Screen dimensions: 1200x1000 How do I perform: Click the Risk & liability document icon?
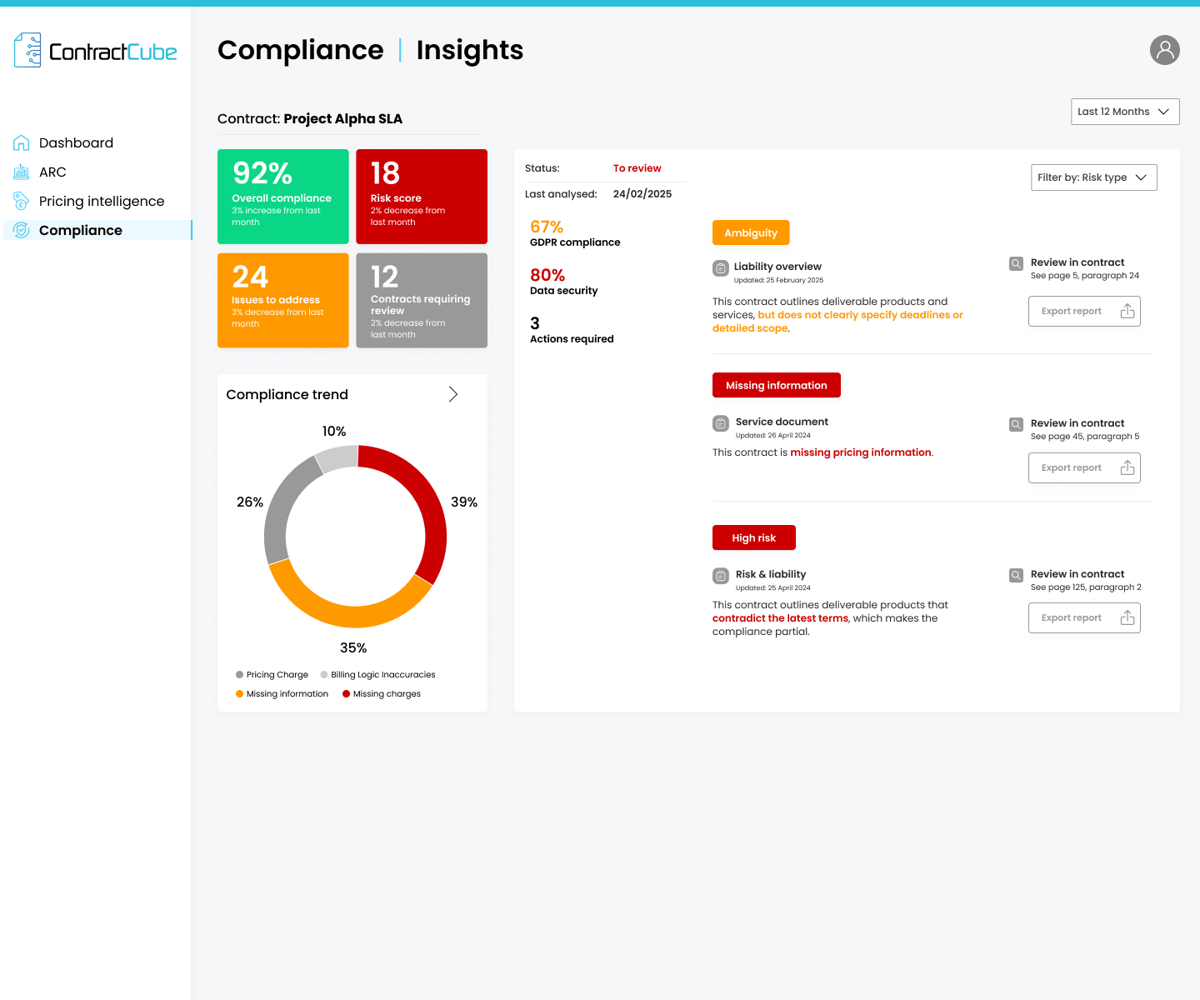[x=720, y=576]
